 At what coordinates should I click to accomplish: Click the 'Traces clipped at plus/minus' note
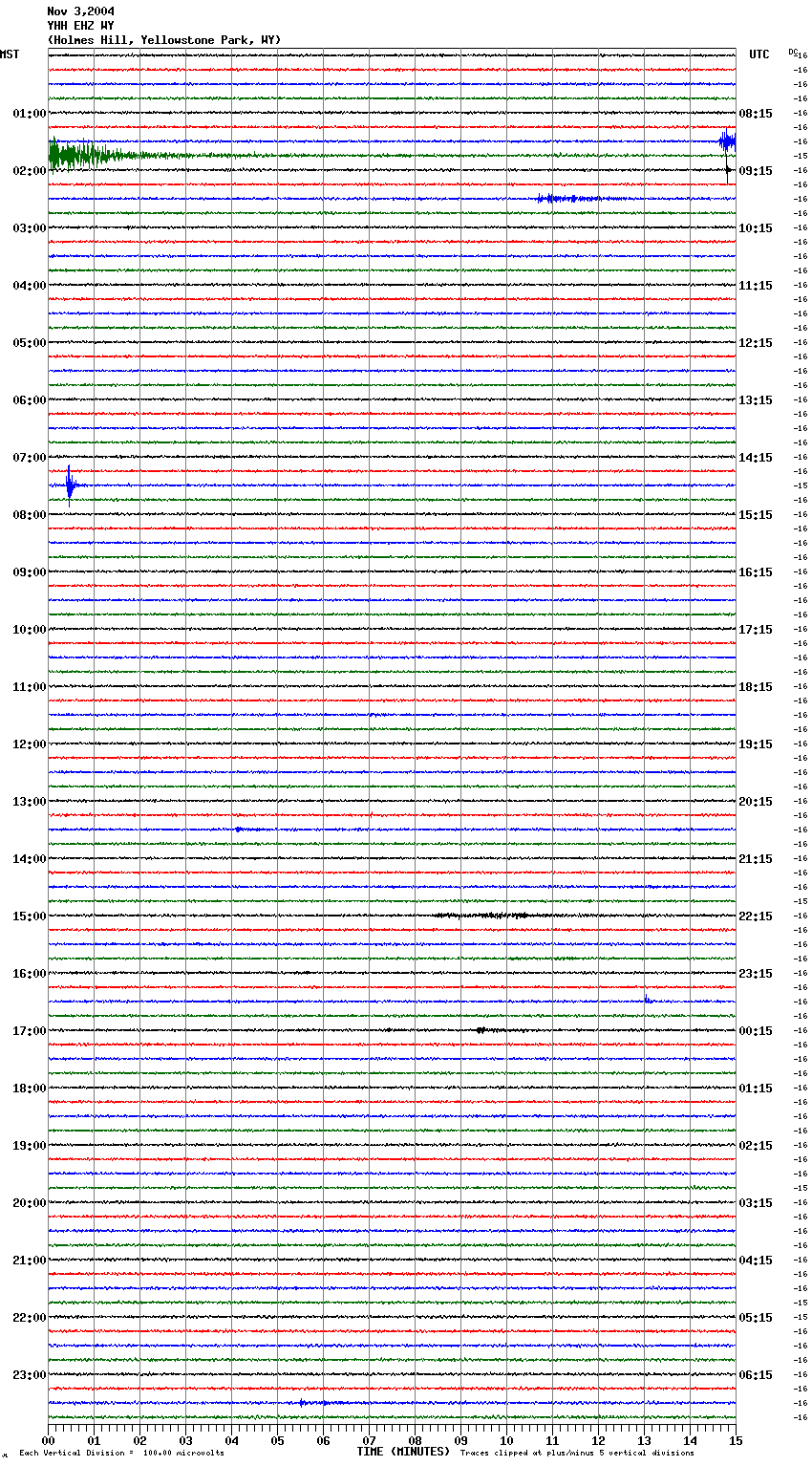(577, 1453)
